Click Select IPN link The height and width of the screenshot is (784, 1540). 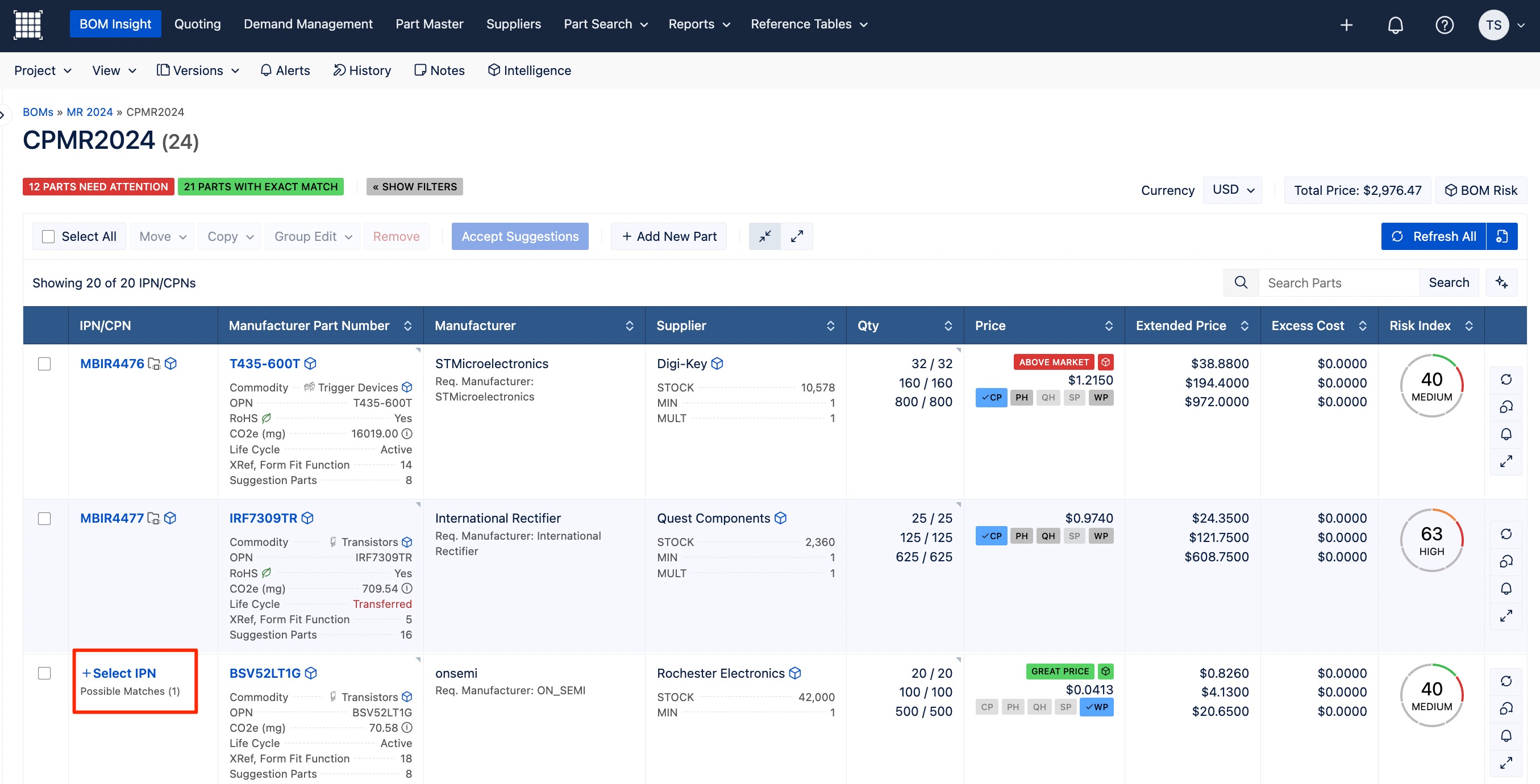tap(119, 673)
